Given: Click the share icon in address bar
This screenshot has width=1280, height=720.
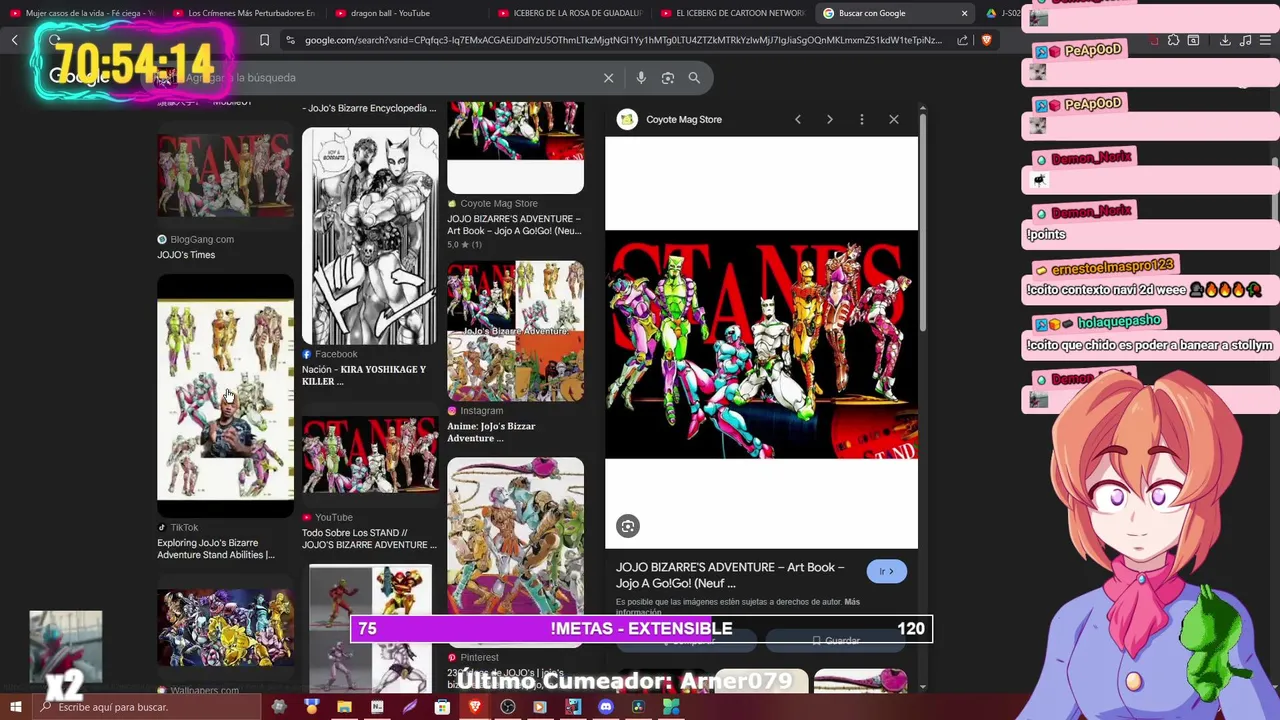Looking at the screenshot, I should click(x=962, y=40).
